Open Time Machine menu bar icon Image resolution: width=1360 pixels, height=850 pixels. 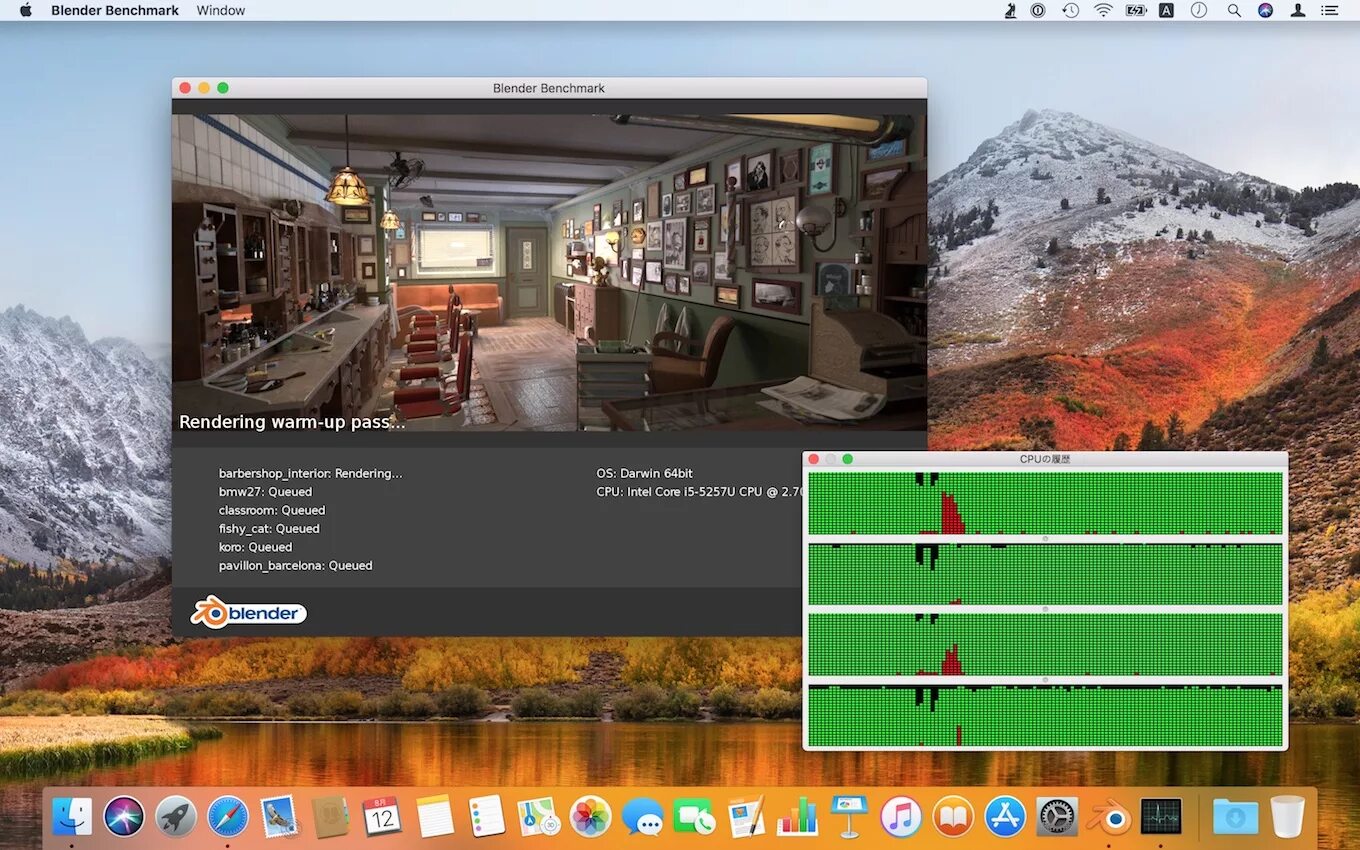[1071, 10]
